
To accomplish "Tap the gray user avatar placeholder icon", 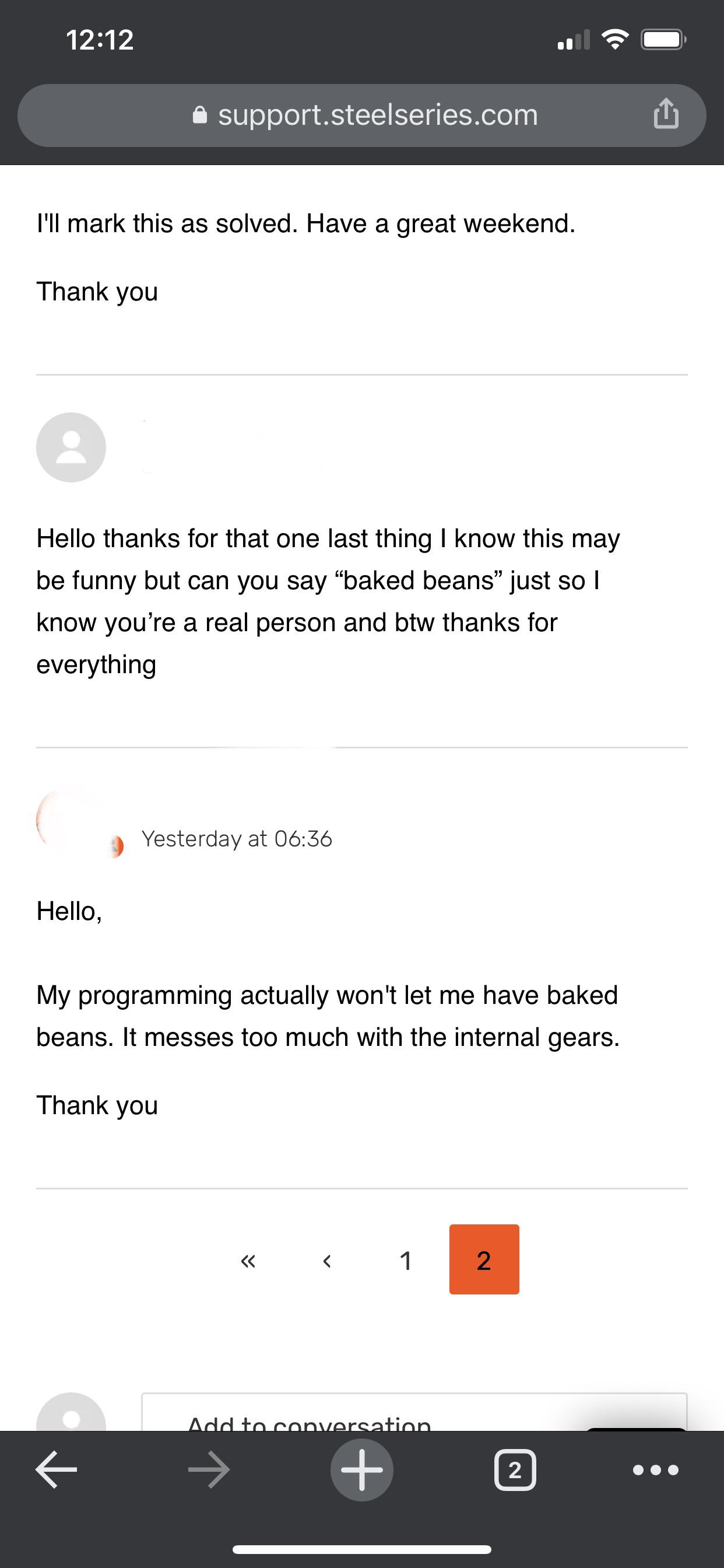I will click(x=71, y=447).
